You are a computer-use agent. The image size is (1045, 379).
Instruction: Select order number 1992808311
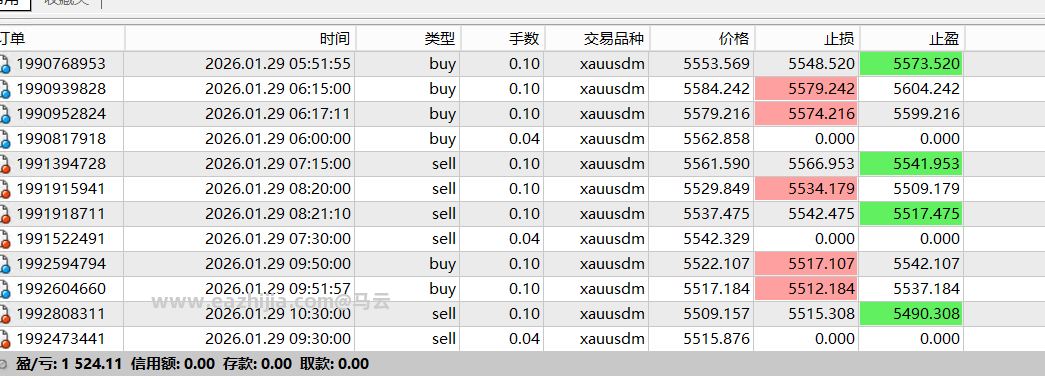tap(61, 314)
